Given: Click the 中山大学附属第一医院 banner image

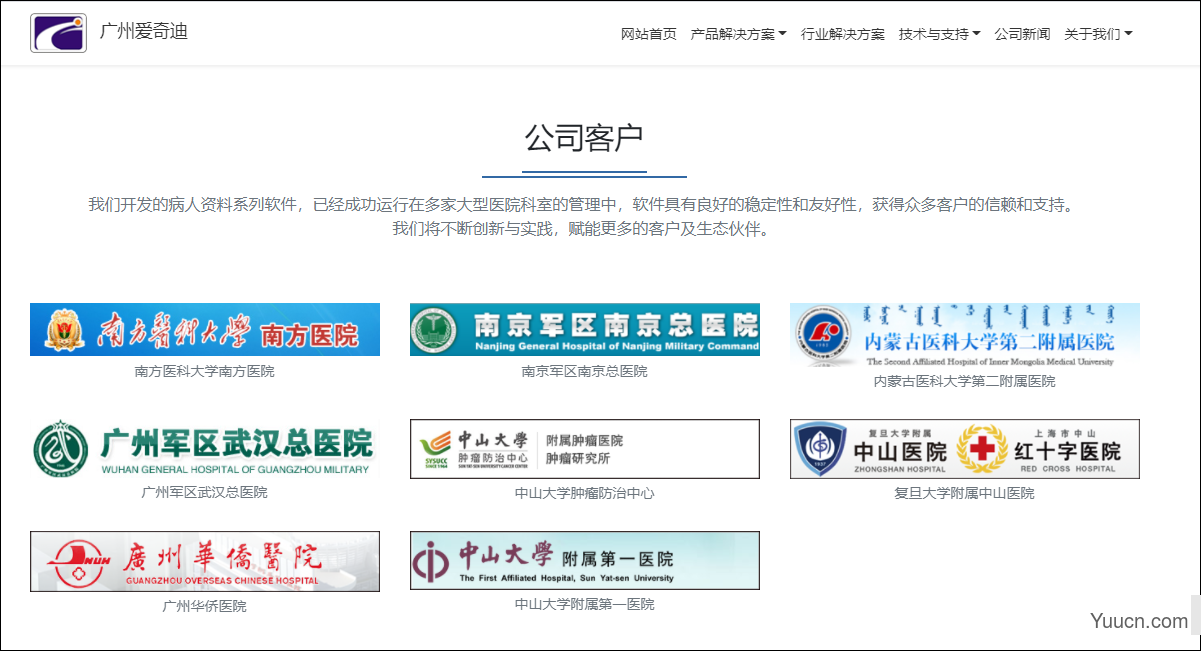Looking at the screenshot, I should point(585,560).
